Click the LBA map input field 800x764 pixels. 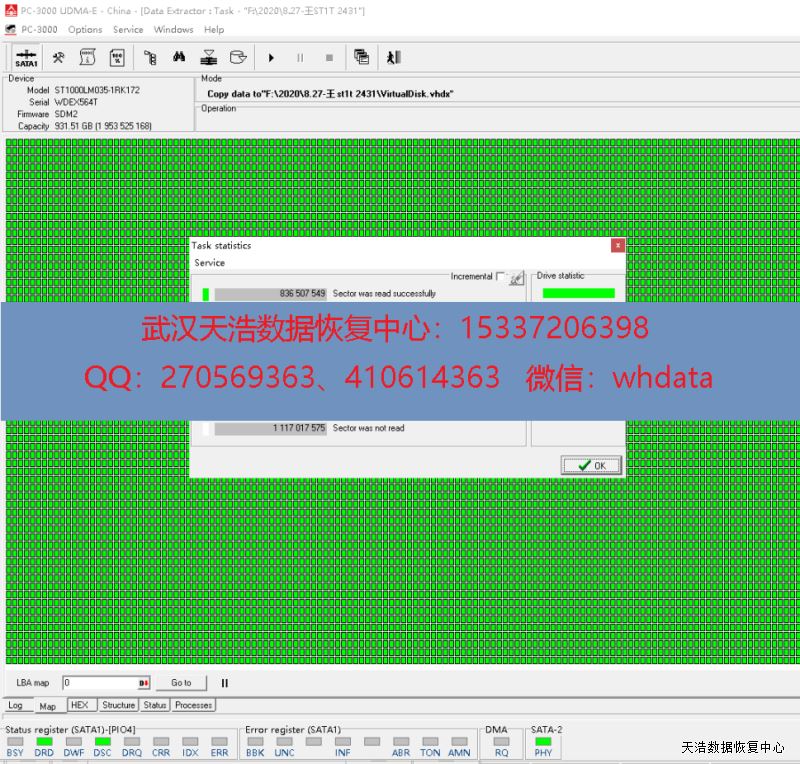point(100,683)
